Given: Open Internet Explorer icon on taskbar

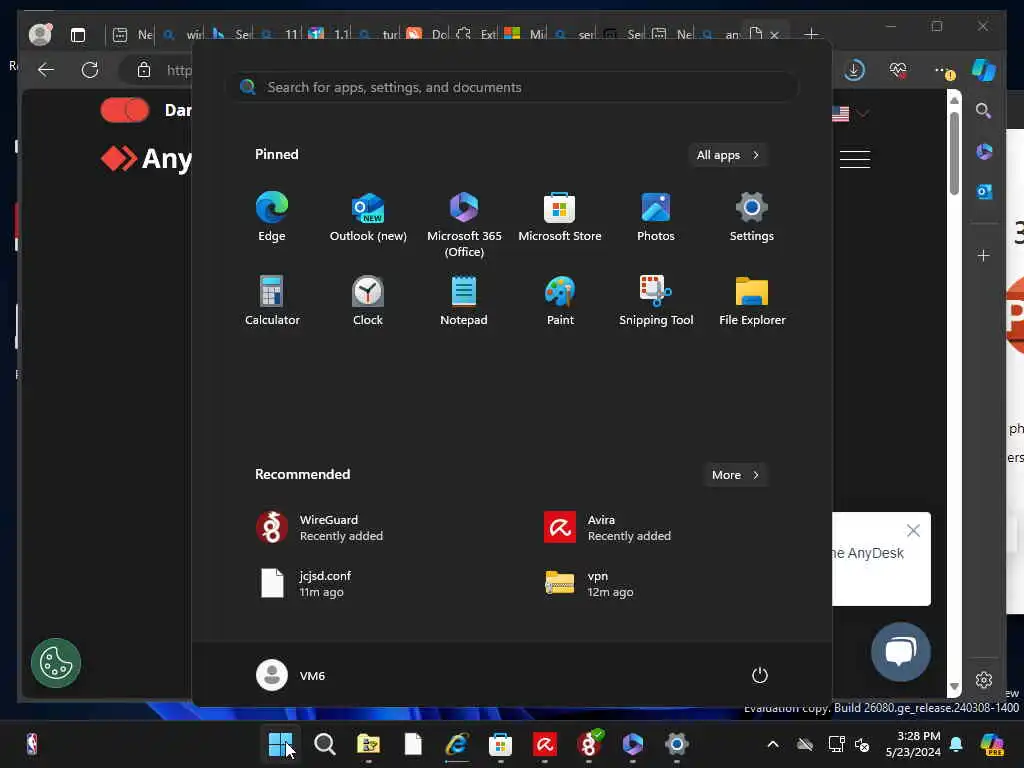Looking at the screenshot, I should pyautogui.click(x=456, y=744).
